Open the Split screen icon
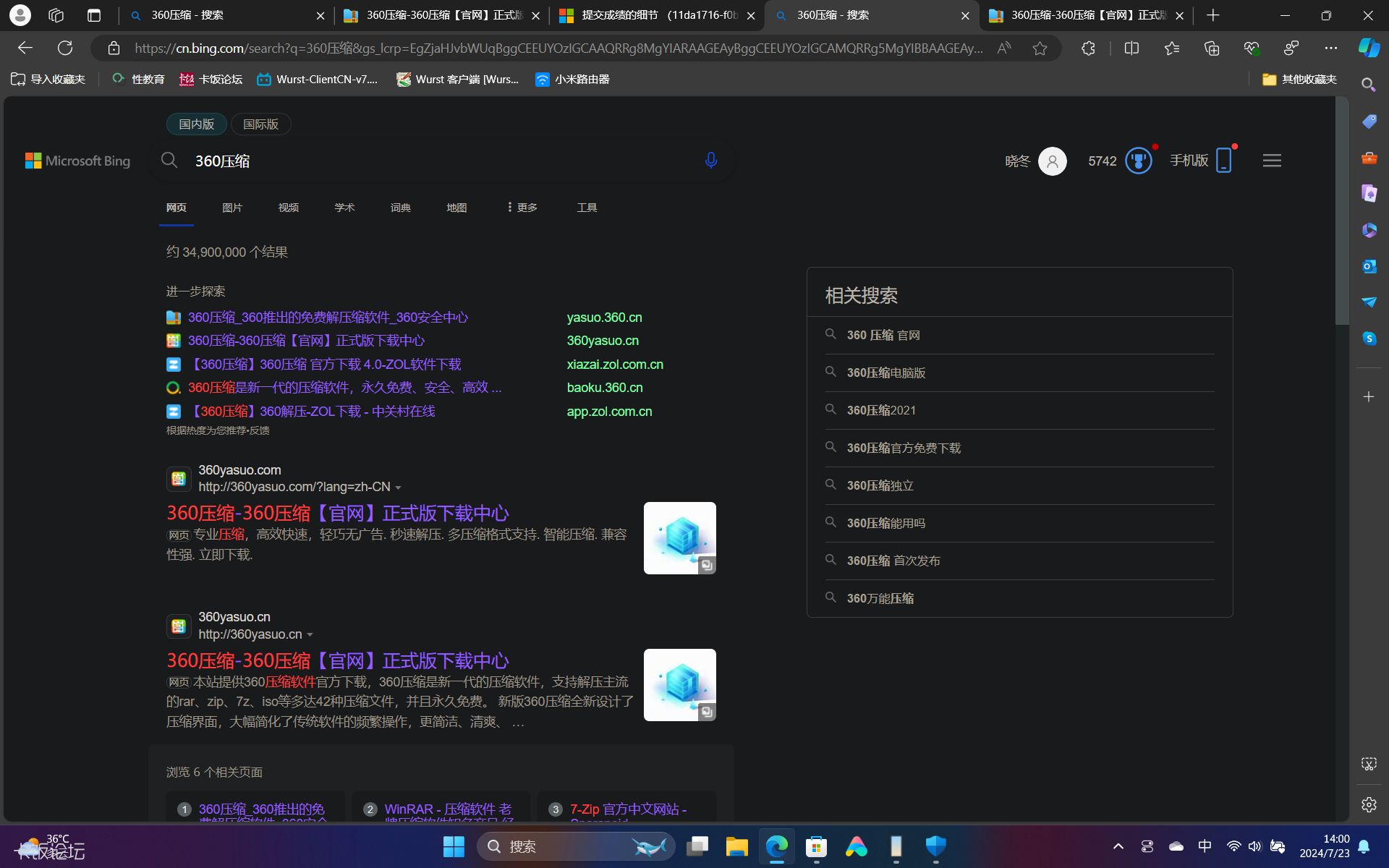 coord(1131,48)
